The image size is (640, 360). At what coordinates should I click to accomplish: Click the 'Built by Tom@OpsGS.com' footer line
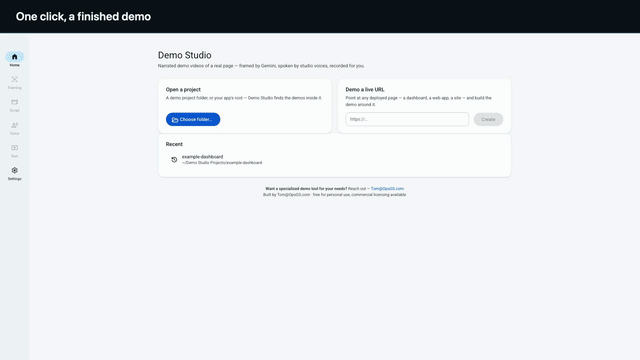point(334,195)
